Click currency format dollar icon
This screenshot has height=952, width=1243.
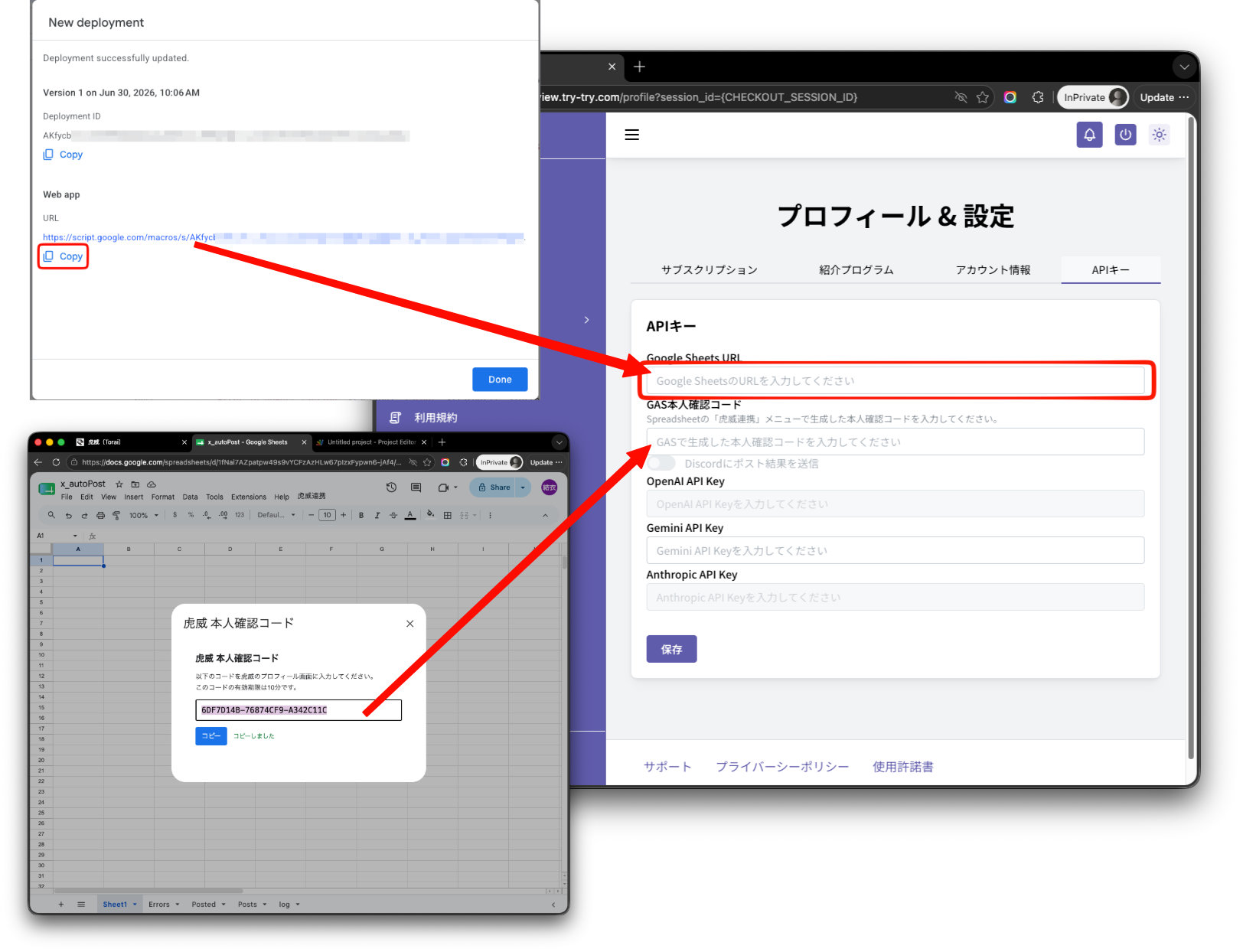175,515
